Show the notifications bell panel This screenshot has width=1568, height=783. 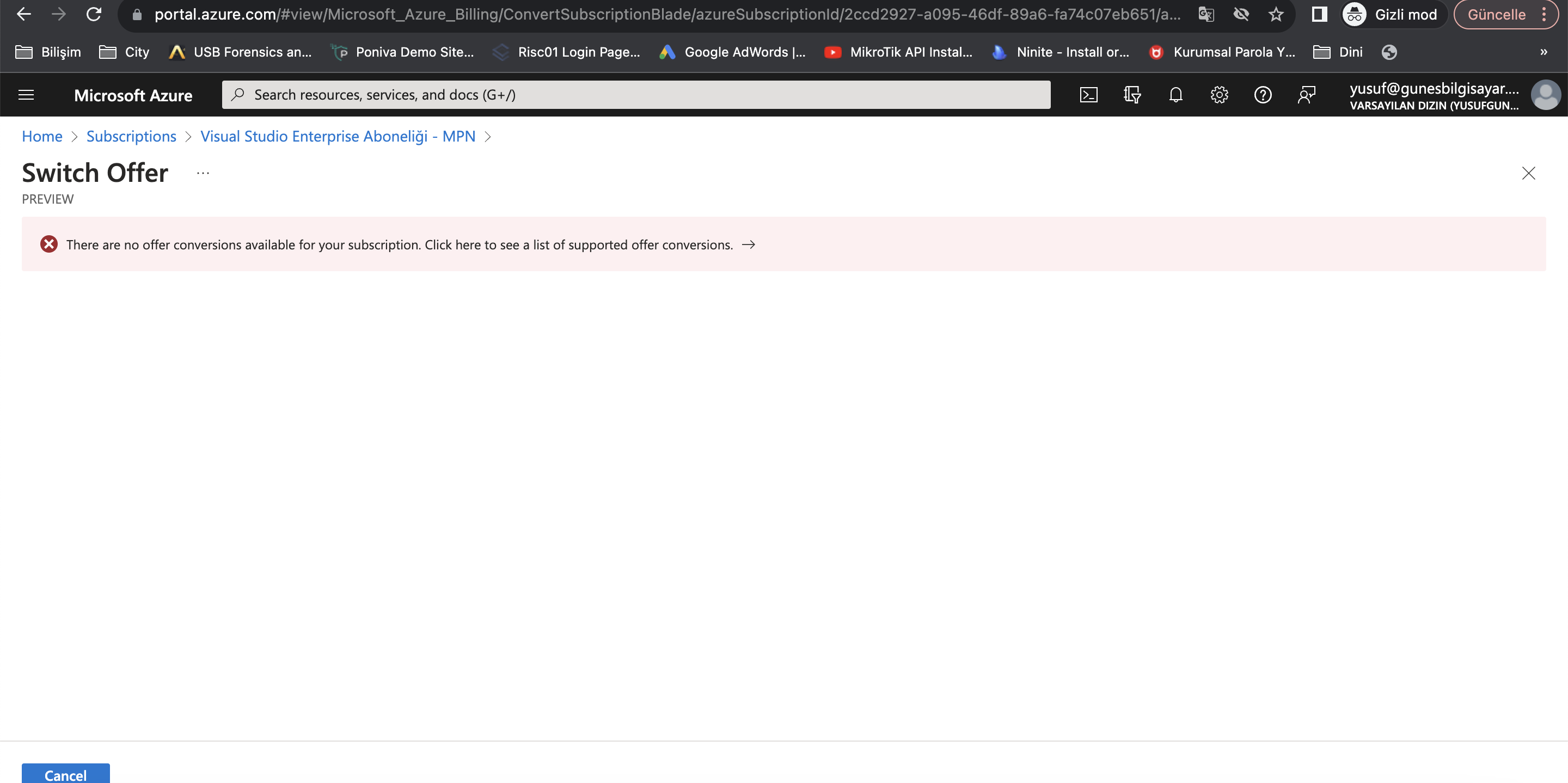point(1176,95)
